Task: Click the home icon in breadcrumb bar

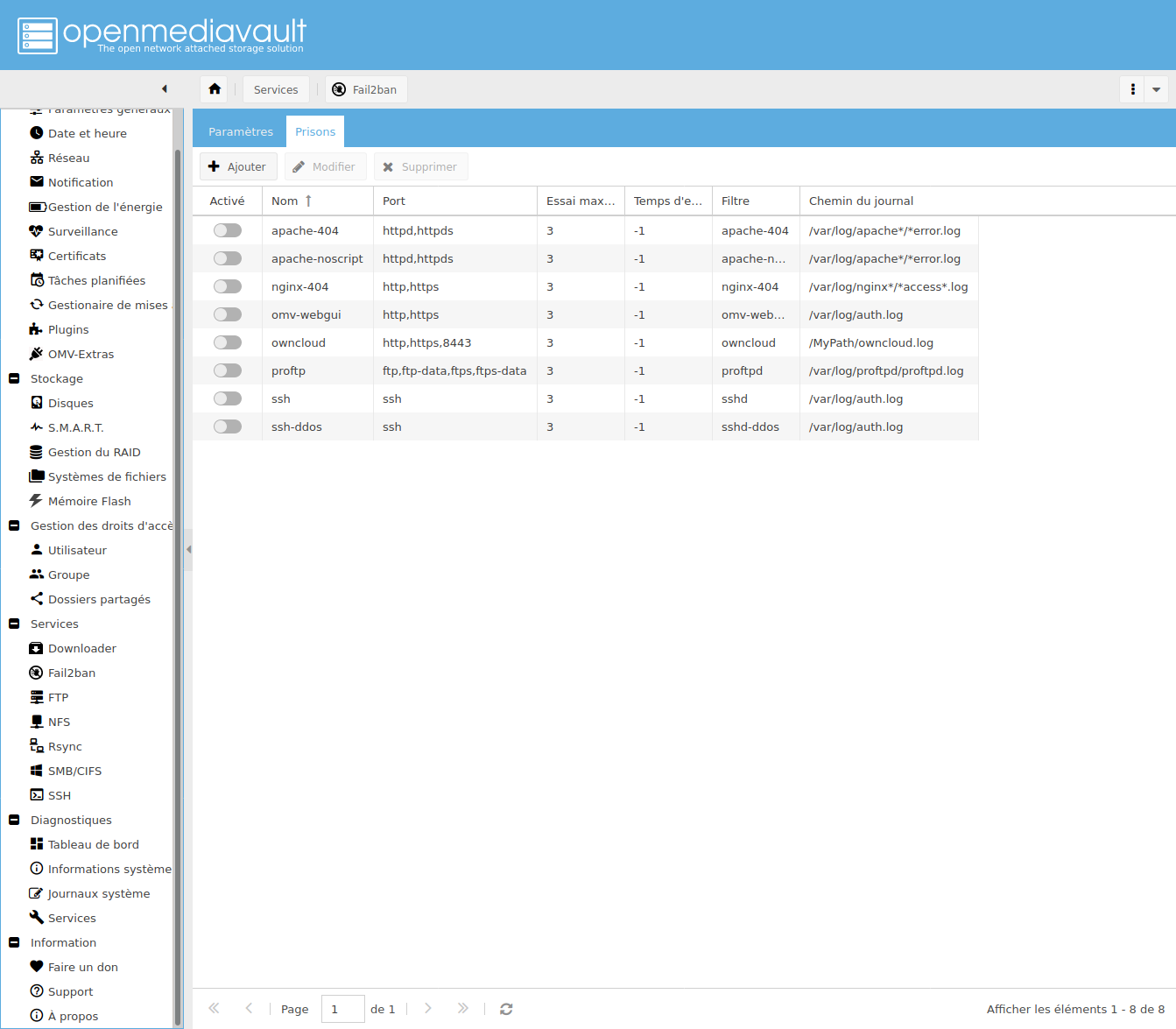Action: 215,89
